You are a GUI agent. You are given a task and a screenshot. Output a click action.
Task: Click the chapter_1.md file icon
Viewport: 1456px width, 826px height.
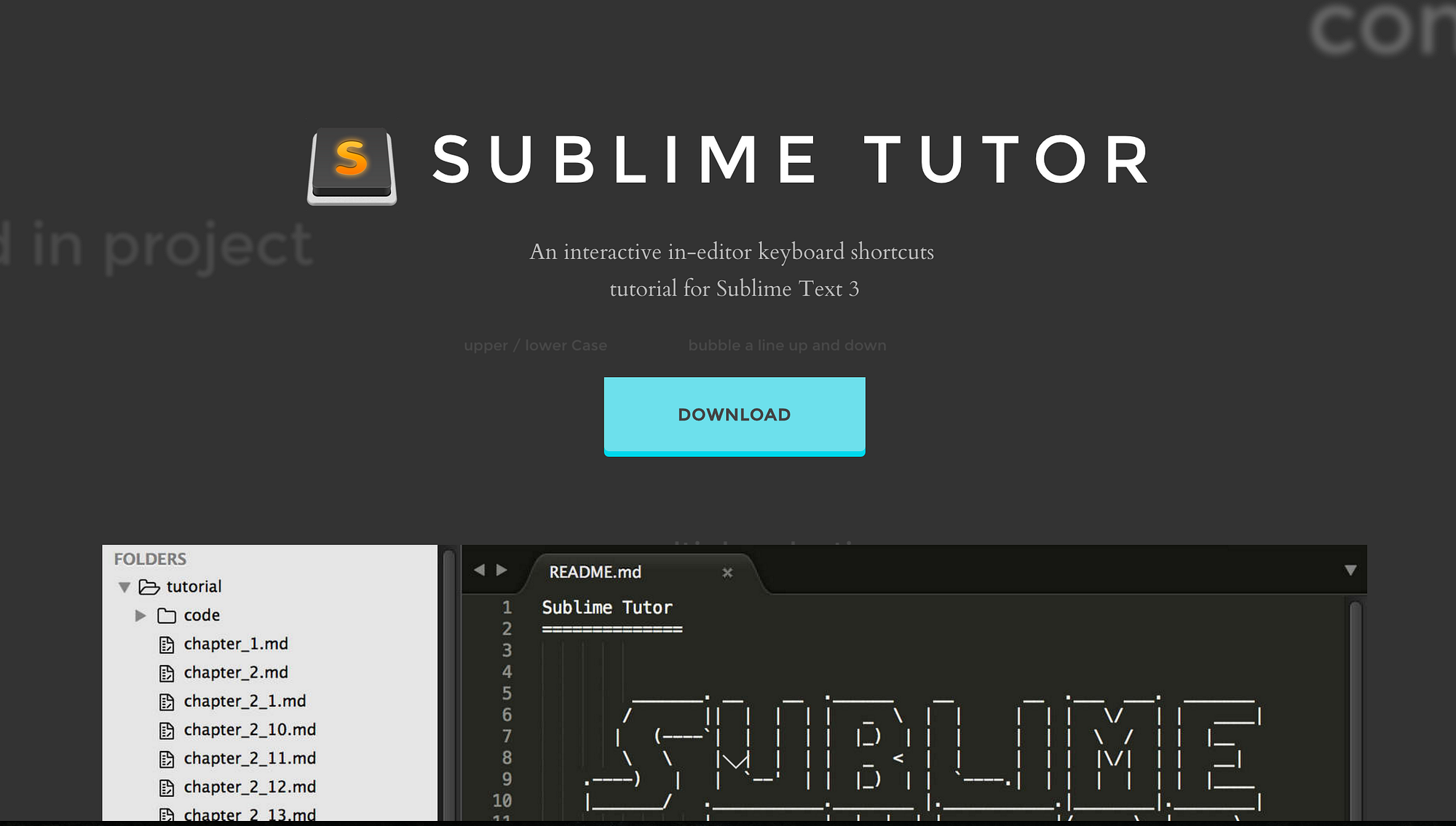coord(167,643)
